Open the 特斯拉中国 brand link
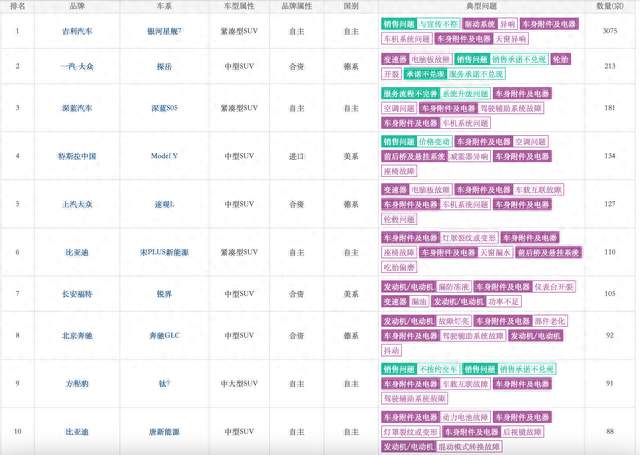This screenshot has width=640, height=455. (x=77, y=156)
